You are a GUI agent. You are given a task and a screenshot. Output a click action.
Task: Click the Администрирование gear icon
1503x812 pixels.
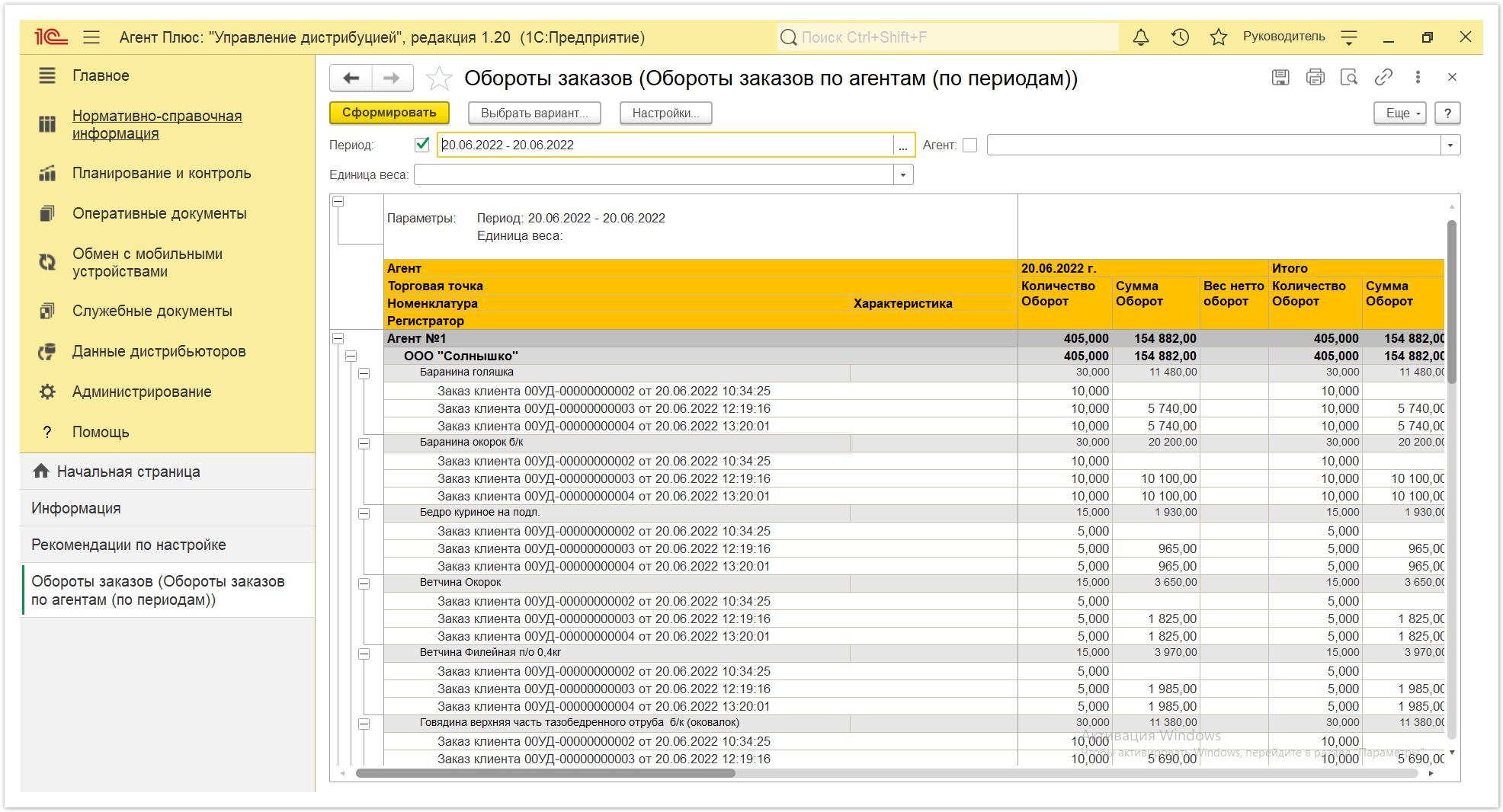tap(47, 392)
